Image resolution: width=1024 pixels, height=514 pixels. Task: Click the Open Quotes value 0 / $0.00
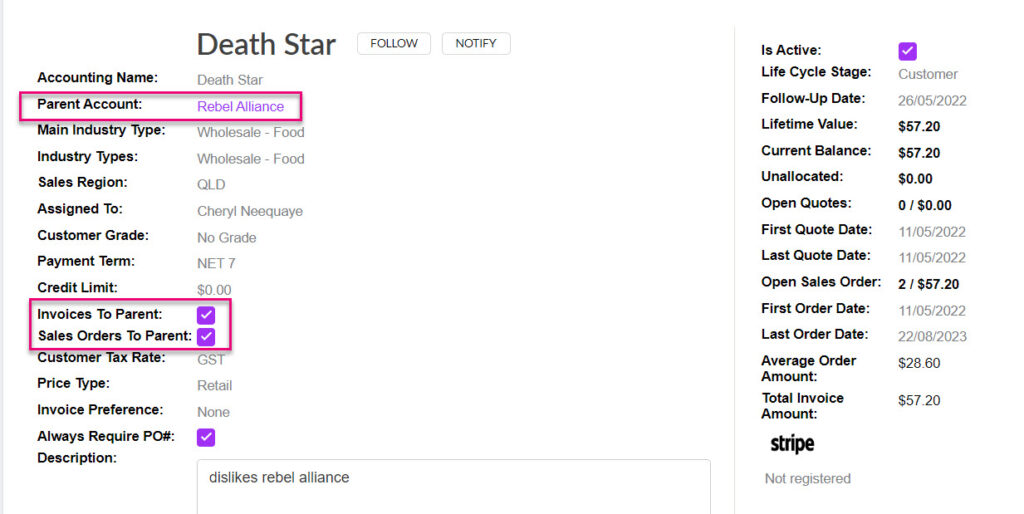[925, 206]
